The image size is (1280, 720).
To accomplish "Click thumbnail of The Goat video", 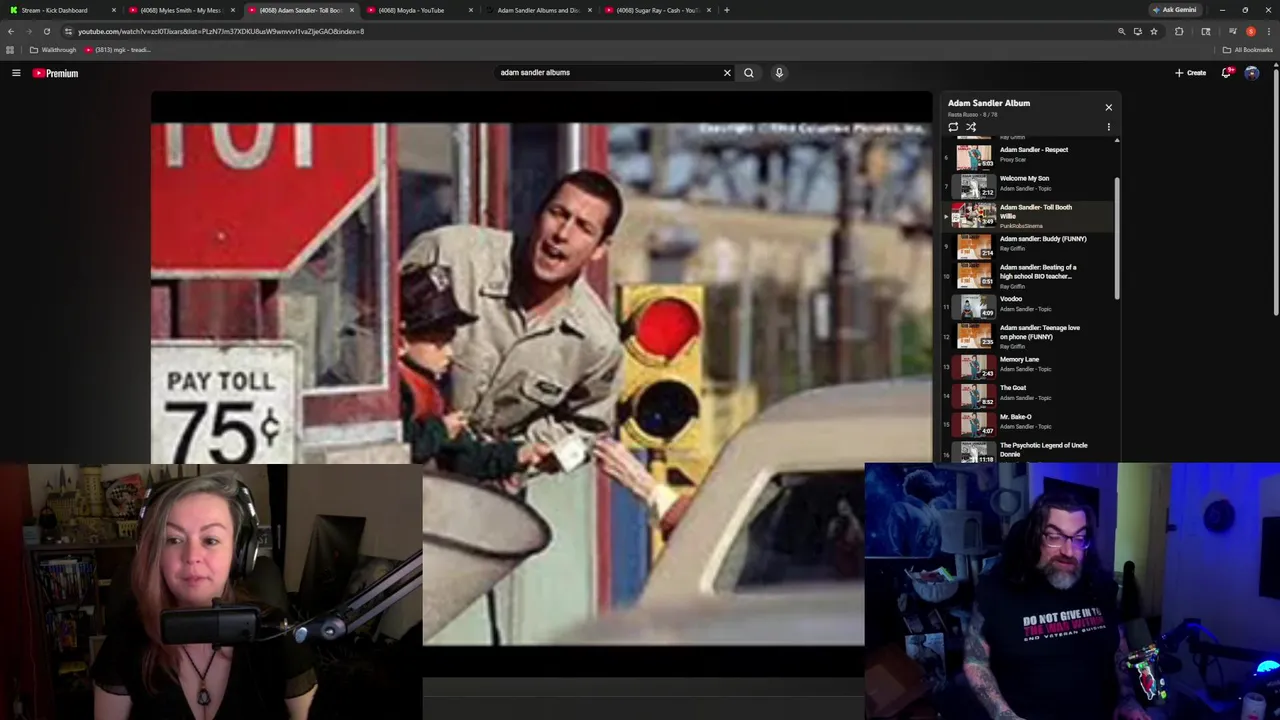I will pos(975,395).
